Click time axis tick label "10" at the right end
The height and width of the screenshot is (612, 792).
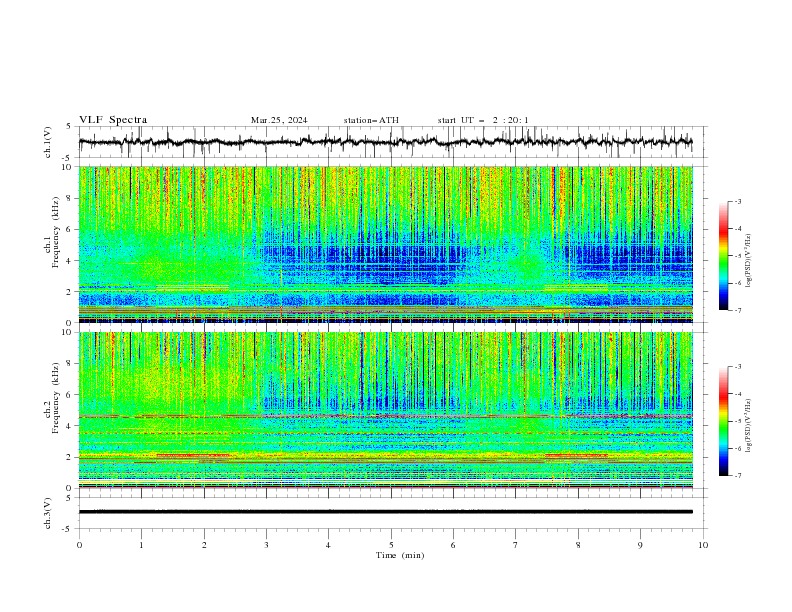pos(703,545)
